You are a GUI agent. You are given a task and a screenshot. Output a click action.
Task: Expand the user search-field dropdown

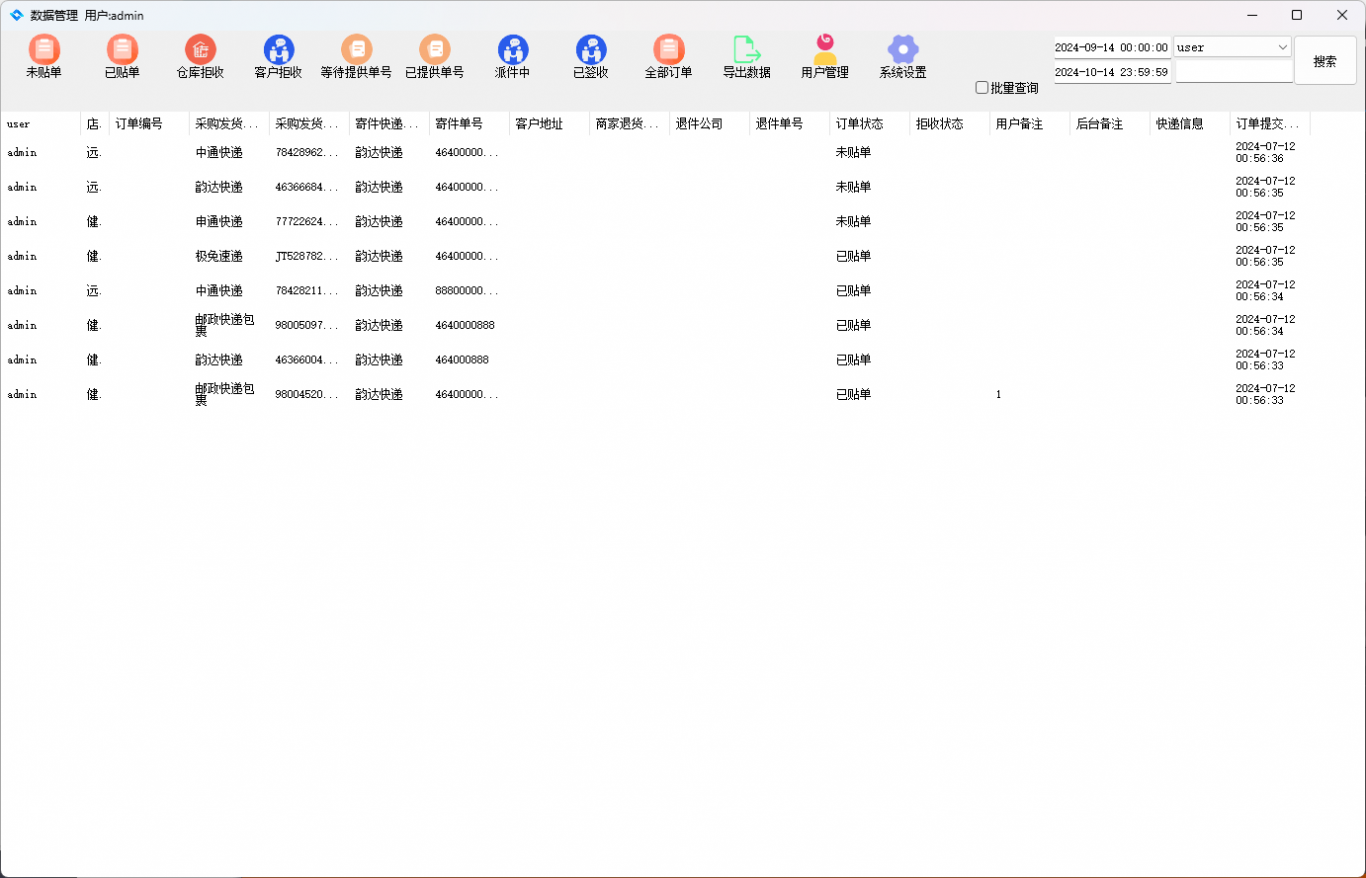click(x=1283, y=47)
